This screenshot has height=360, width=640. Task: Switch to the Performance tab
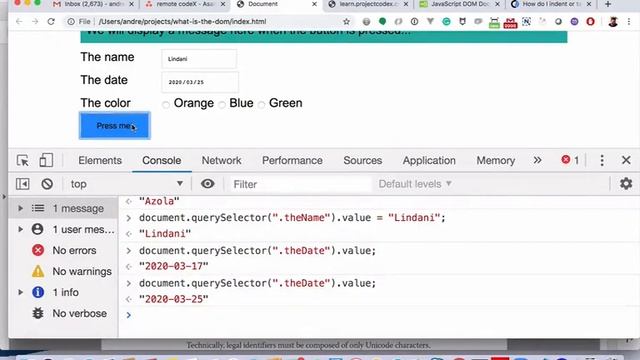pos(292,160)
